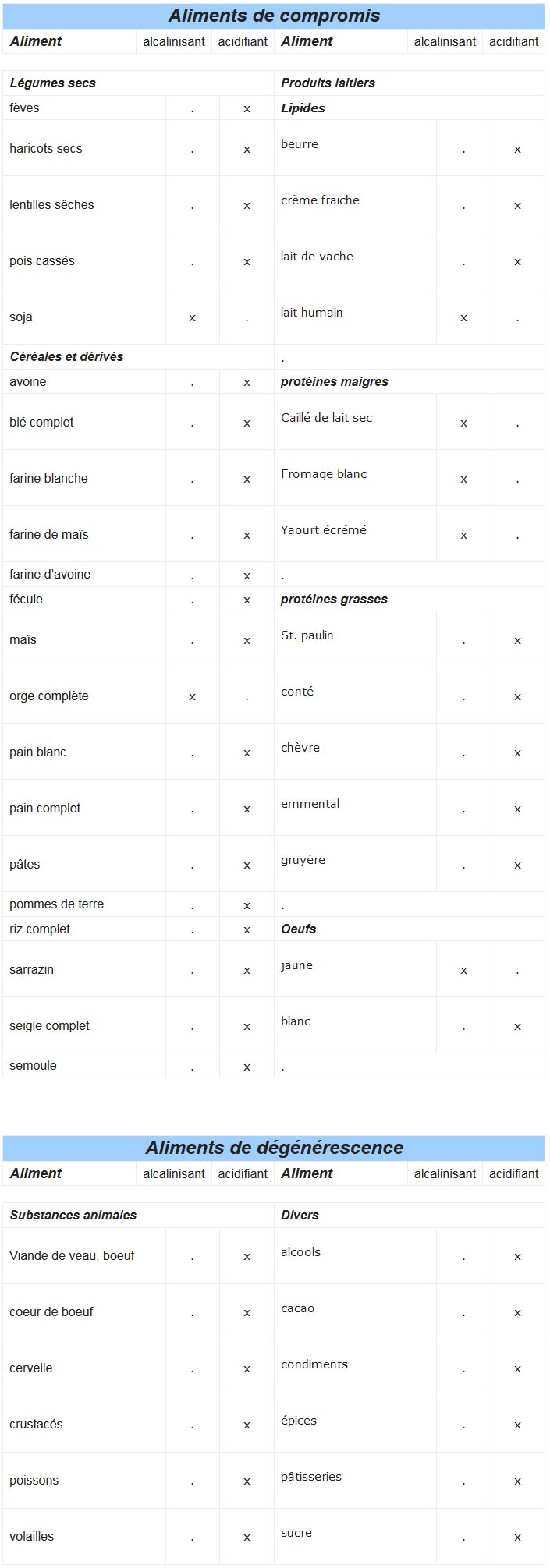Click the 'Substances animales' section heading
Image resolution: width=550 pixels, height=1568 pixels.
coord(73,1216)
